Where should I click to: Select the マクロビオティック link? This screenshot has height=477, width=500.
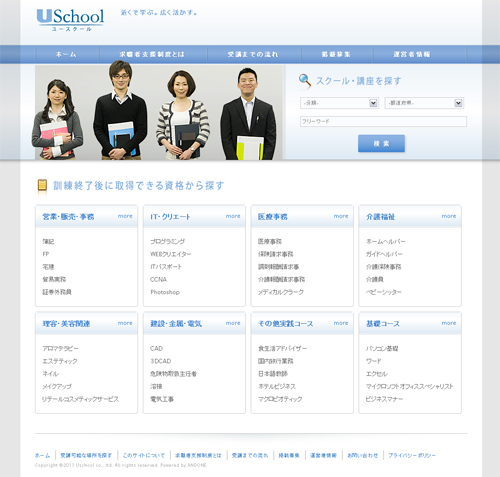[x=280, y=399]
